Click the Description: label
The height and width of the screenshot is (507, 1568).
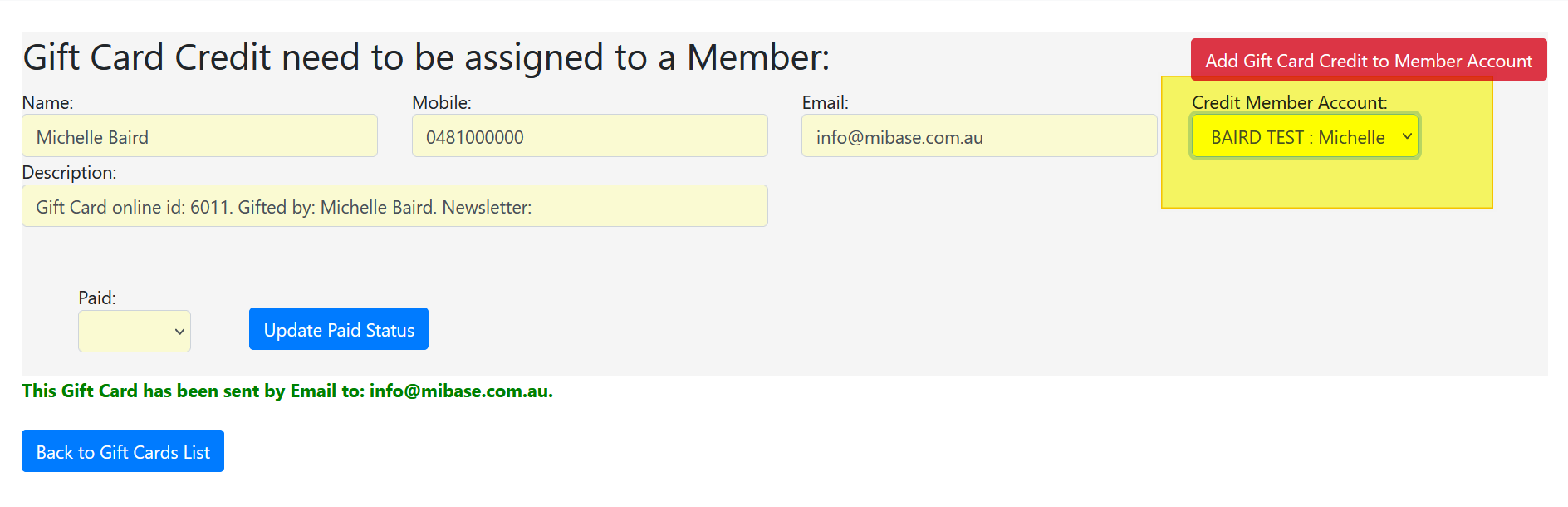(x=69, y=172)
